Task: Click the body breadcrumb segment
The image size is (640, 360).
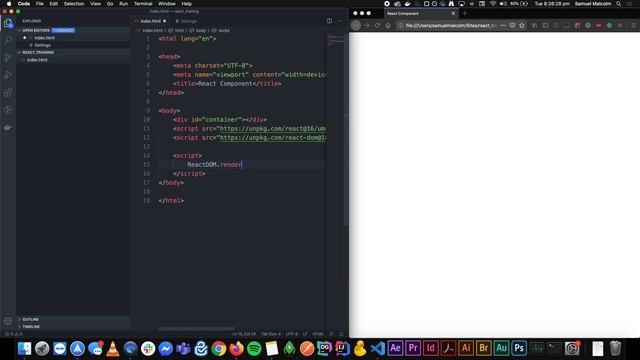Action: click(201, 30)
